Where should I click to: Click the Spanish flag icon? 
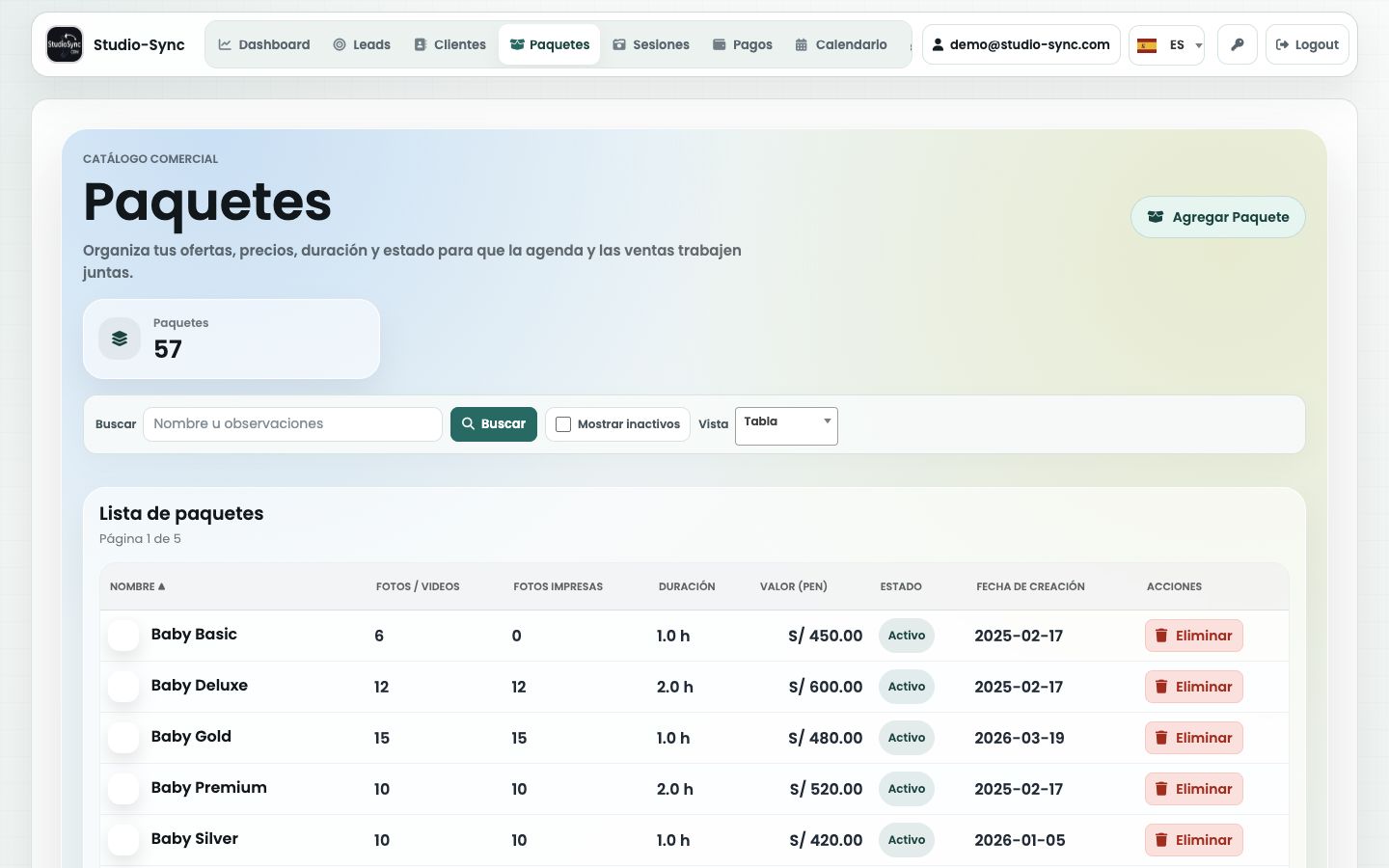(1147, 45)
